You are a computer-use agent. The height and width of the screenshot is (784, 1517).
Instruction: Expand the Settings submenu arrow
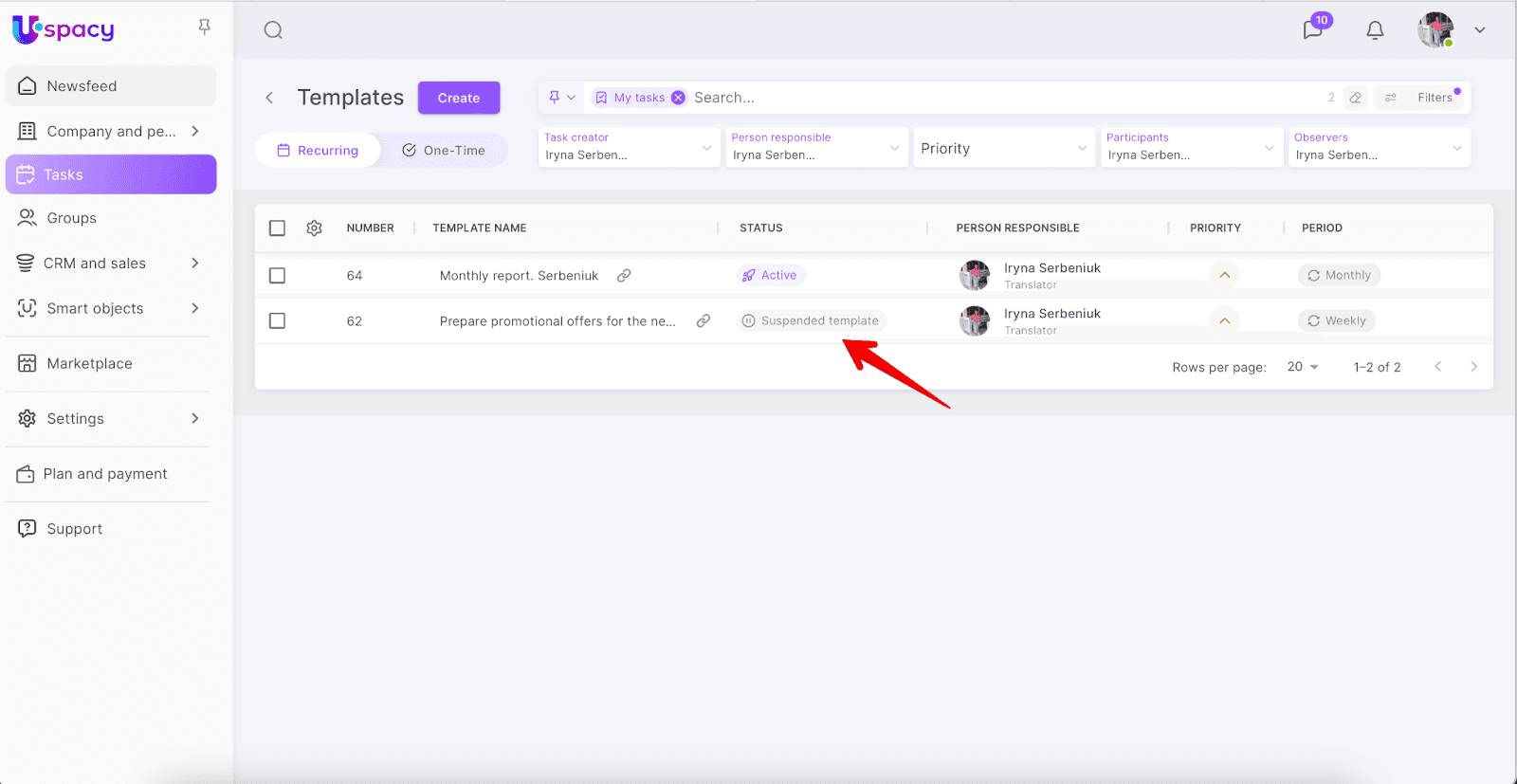click(195, 418)
